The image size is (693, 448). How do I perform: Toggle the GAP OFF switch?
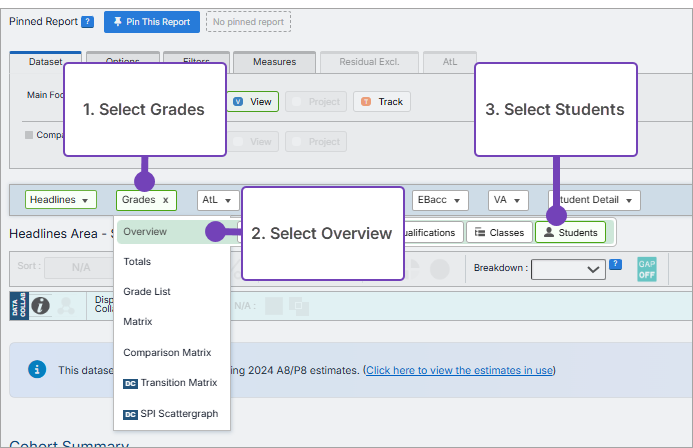646,269
